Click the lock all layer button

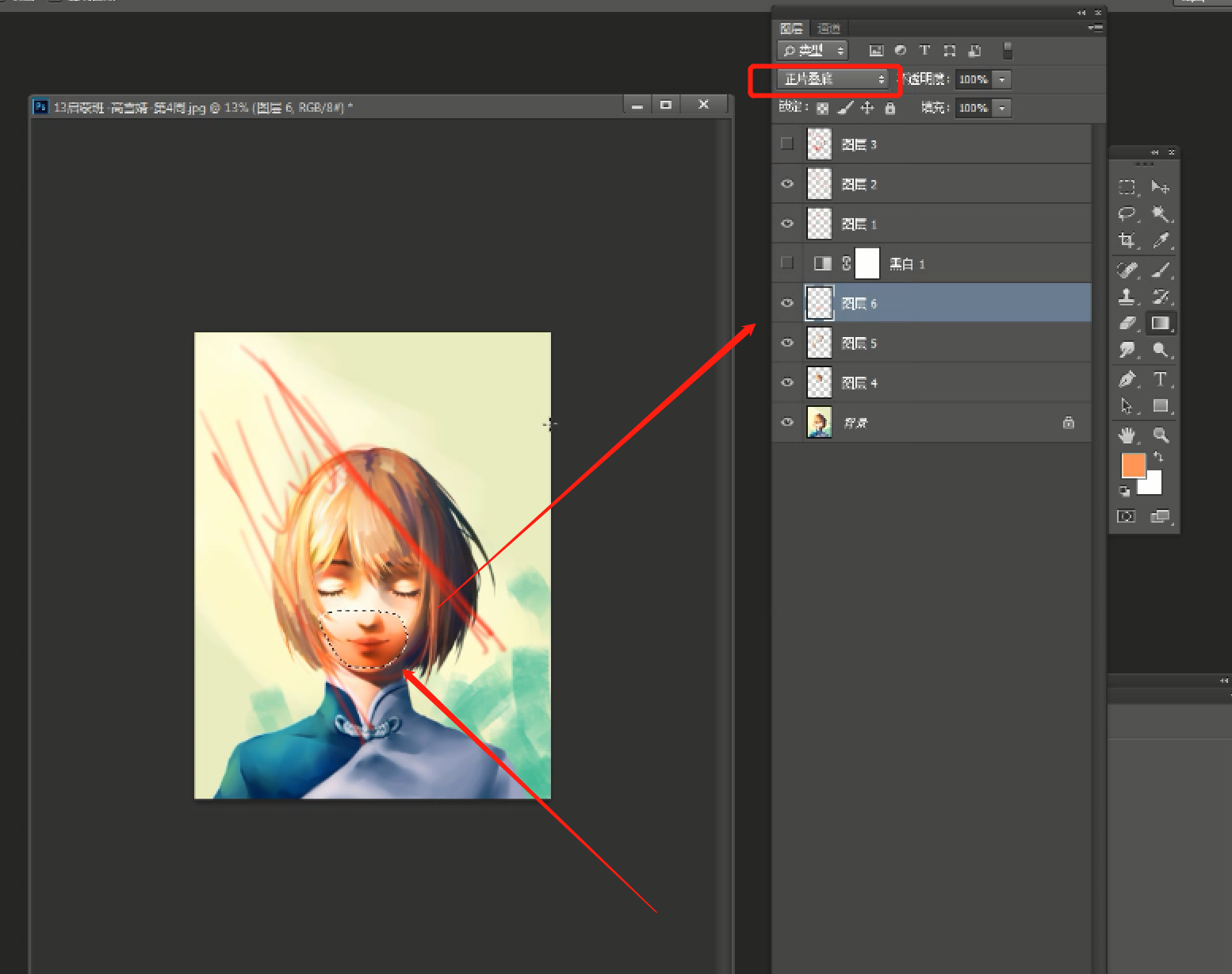coord(890,108)
